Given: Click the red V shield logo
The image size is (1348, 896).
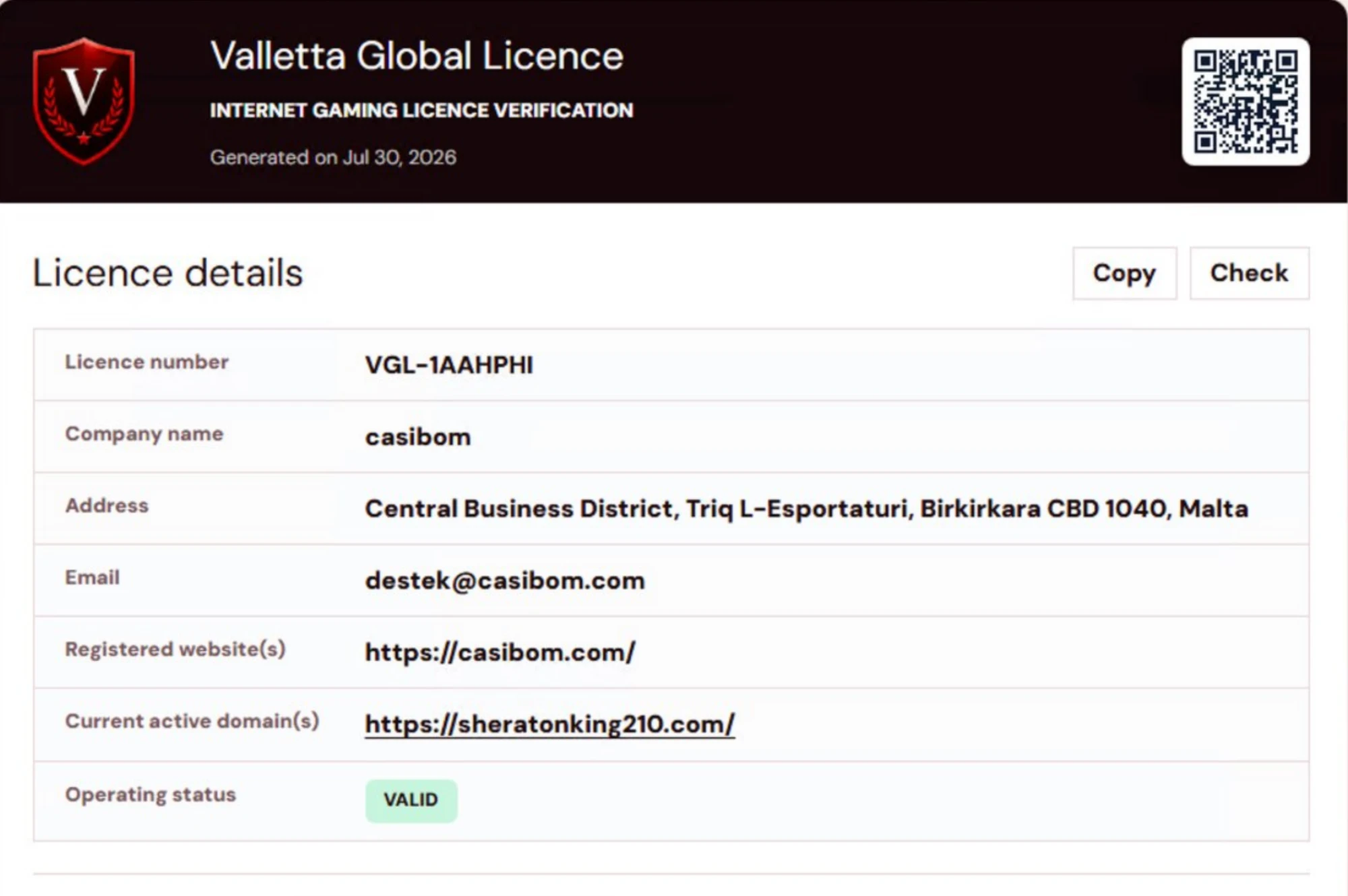Looking at the screenshot, I should point(84,101).
